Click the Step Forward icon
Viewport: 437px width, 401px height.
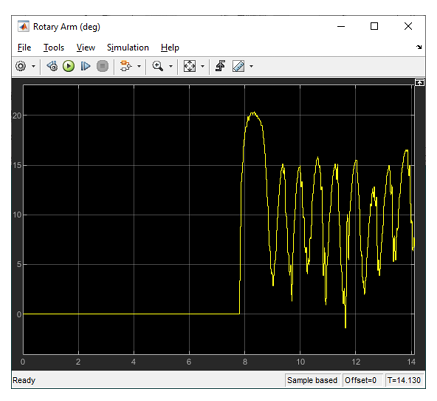click(85, 66)
